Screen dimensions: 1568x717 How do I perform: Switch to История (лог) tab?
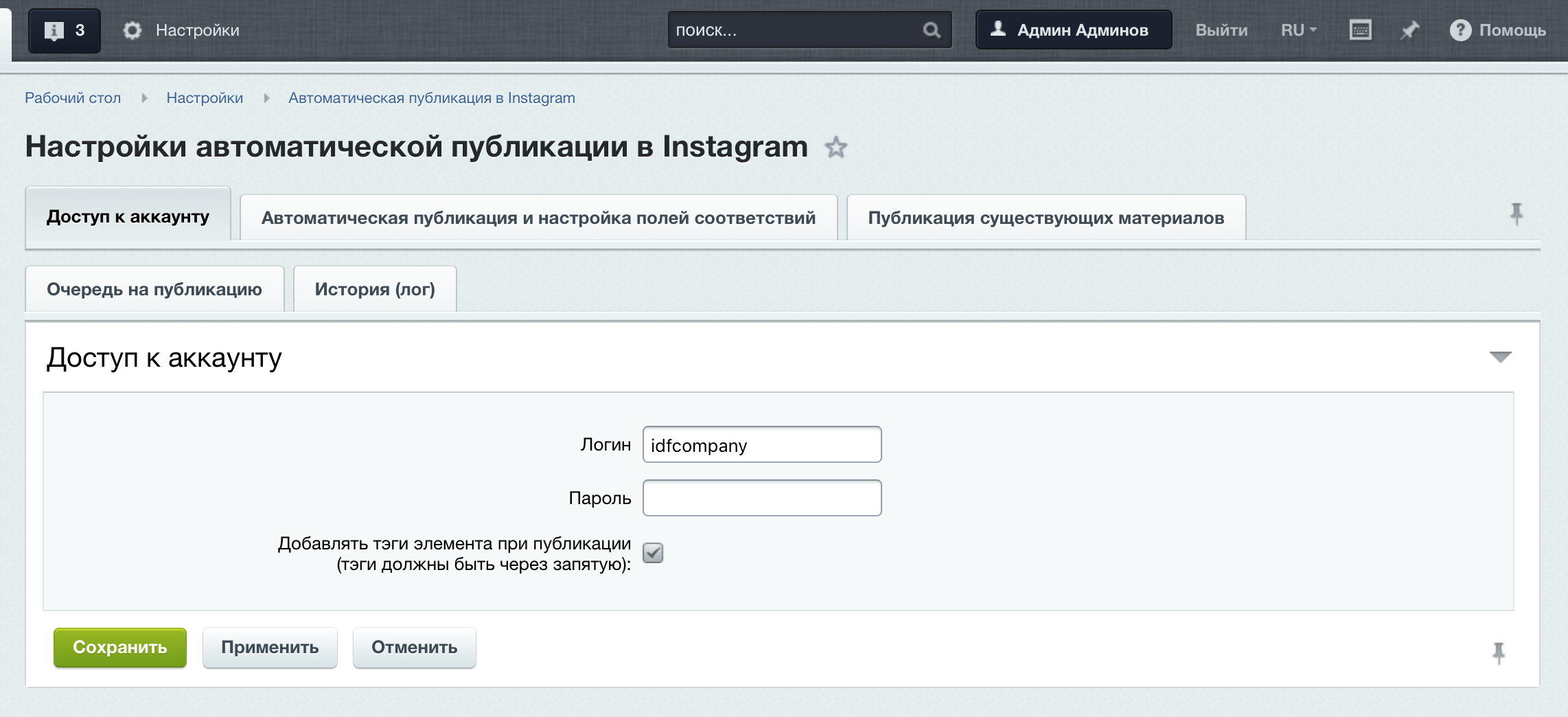click(375, 289)
